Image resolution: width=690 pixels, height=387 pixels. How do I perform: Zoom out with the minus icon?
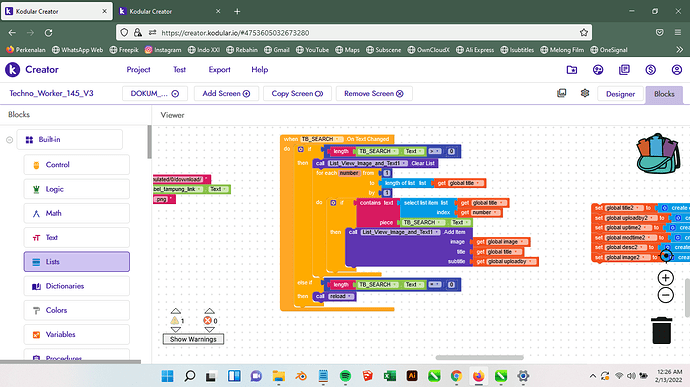pos(665,295)
